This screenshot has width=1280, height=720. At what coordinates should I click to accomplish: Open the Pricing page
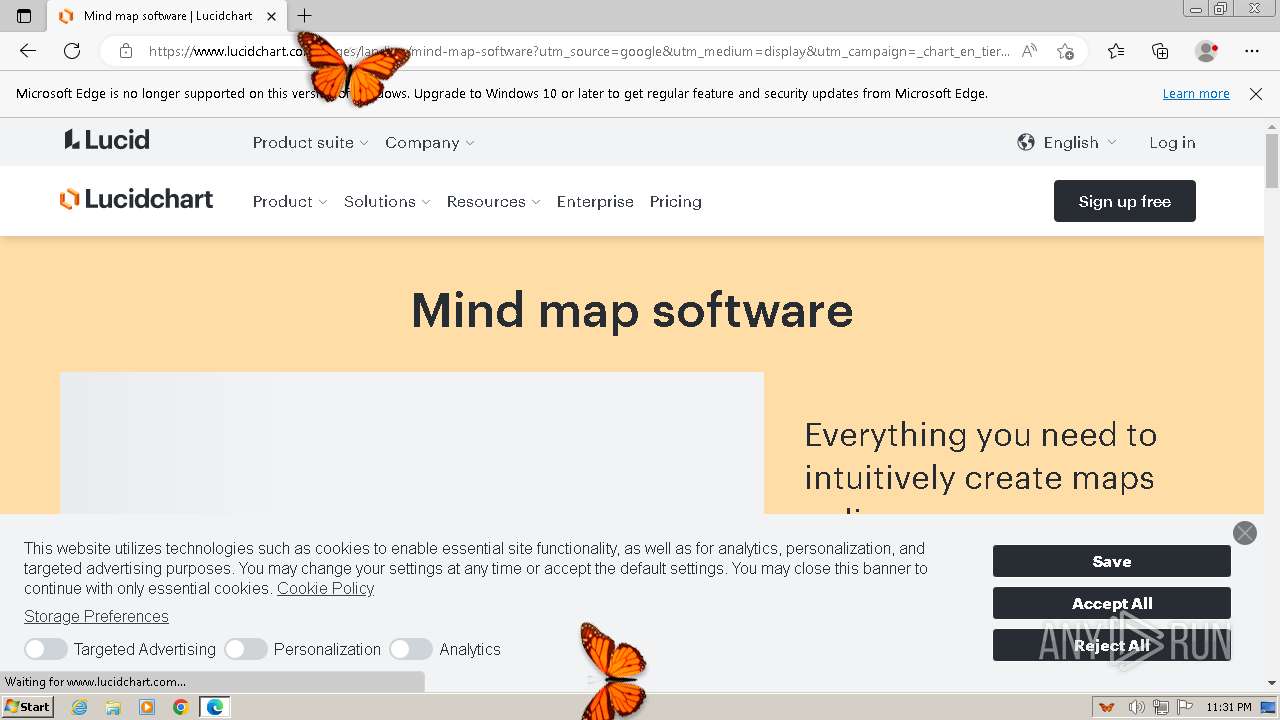[x=676, y=201]
